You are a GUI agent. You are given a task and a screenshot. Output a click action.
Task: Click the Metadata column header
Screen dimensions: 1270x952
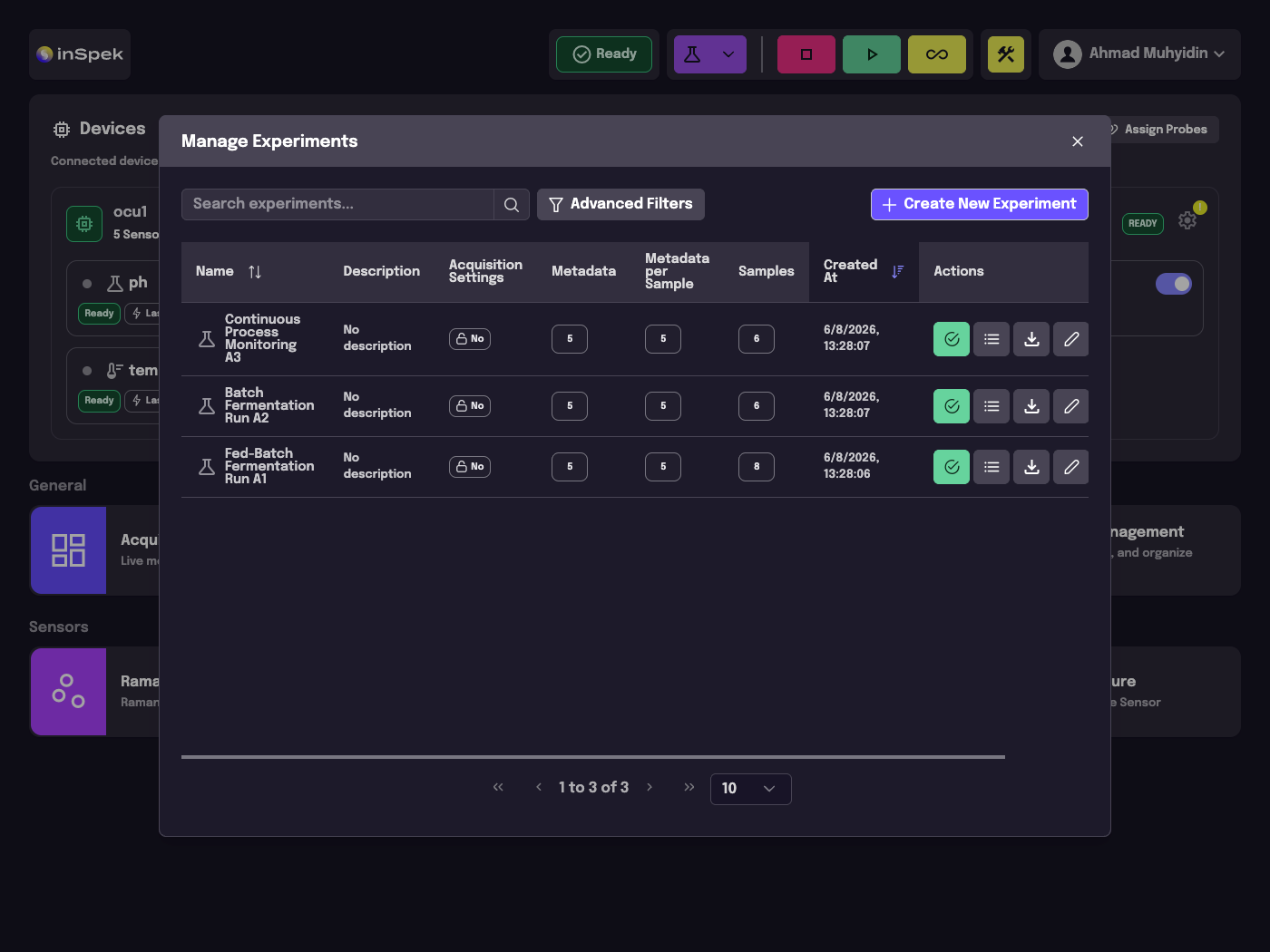coord(583,272)
